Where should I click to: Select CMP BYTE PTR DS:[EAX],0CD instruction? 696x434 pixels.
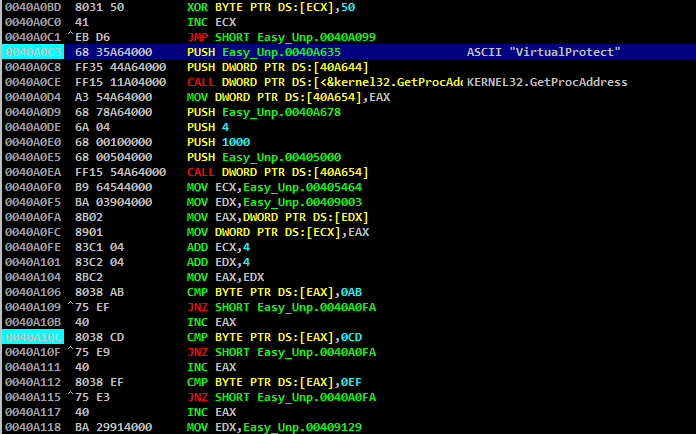(274, 337)
